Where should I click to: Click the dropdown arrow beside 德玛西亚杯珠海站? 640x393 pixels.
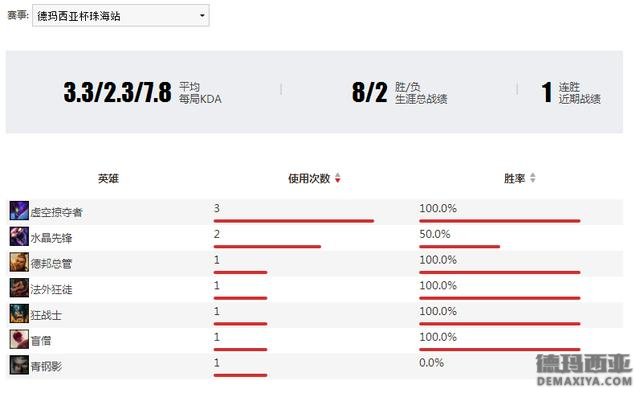pyautogui.click(x=202, y=16)
